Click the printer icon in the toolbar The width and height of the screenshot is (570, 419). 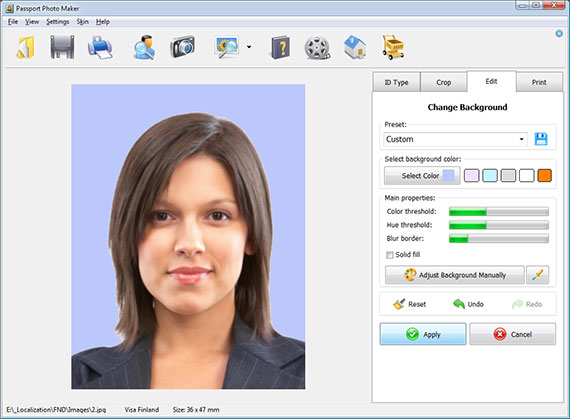pyautogui.click(x=100, y=47)
